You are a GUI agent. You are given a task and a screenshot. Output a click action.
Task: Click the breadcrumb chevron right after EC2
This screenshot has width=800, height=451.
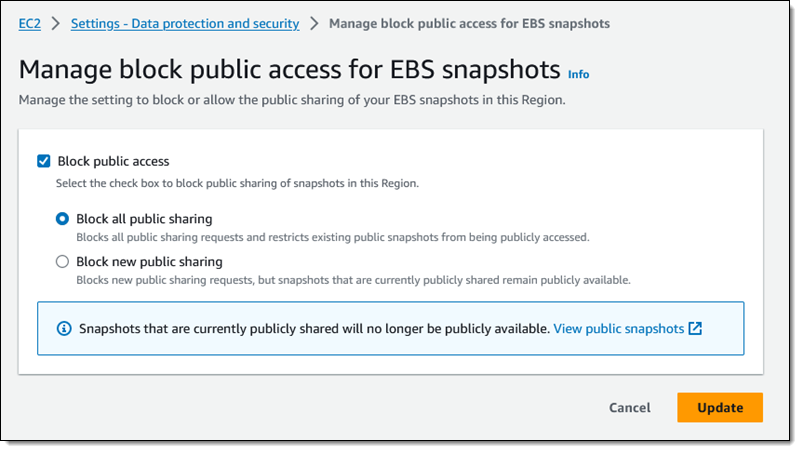56,23
